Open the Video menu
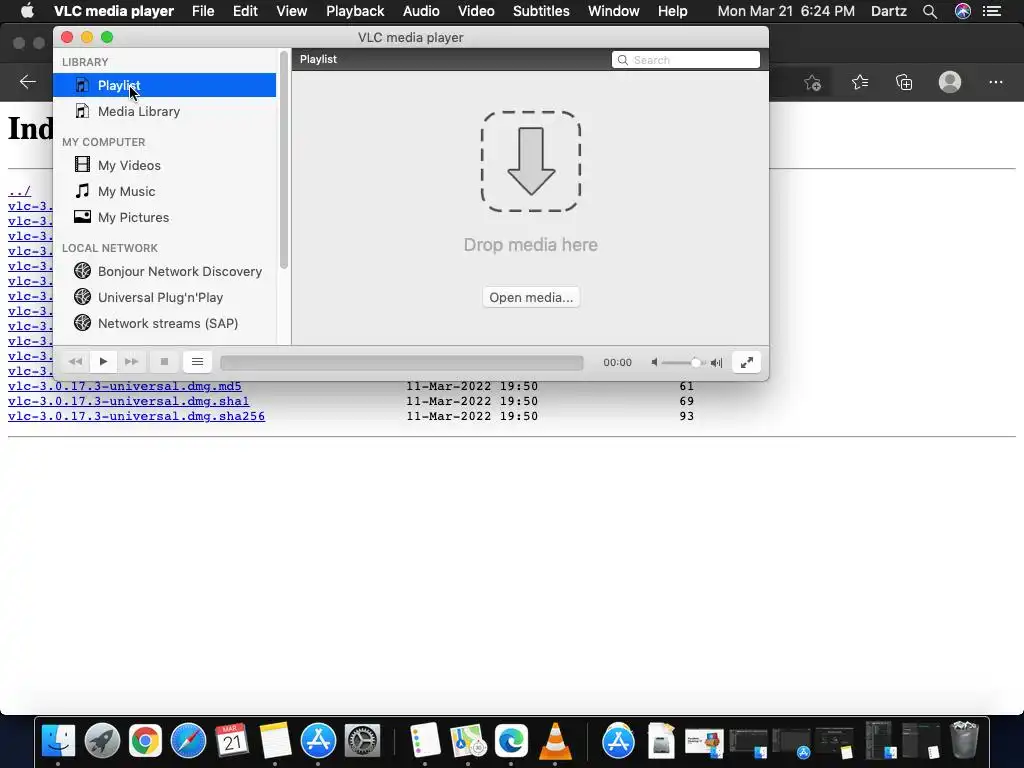 click(x=476, y=11)
